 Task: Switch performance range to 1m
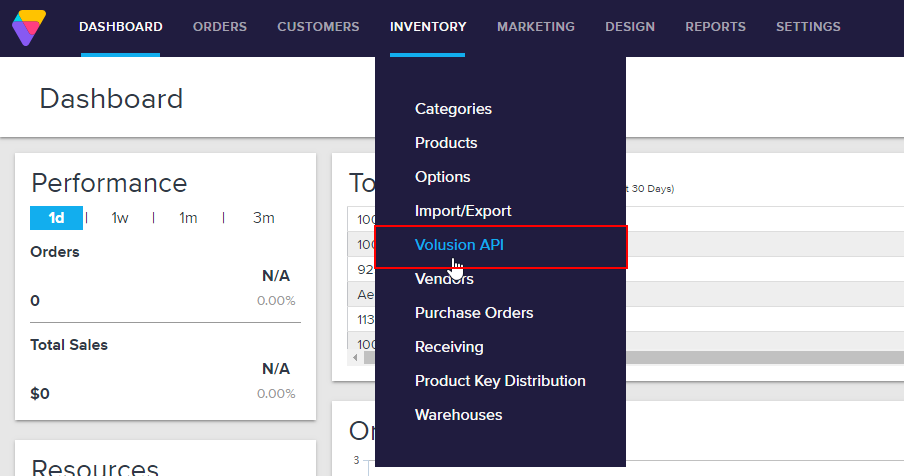pos(188,218)
